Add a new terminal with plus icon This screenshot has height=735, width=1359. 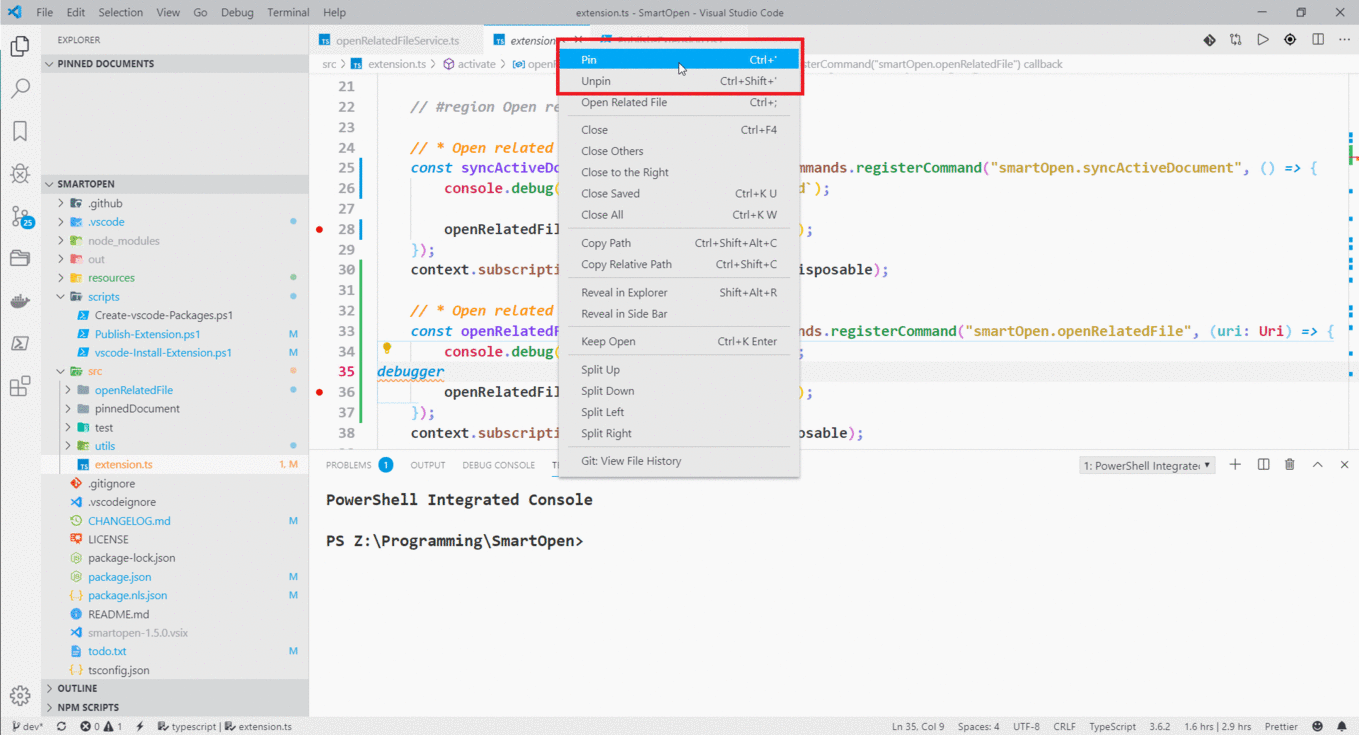click(x=1235, y=464)
